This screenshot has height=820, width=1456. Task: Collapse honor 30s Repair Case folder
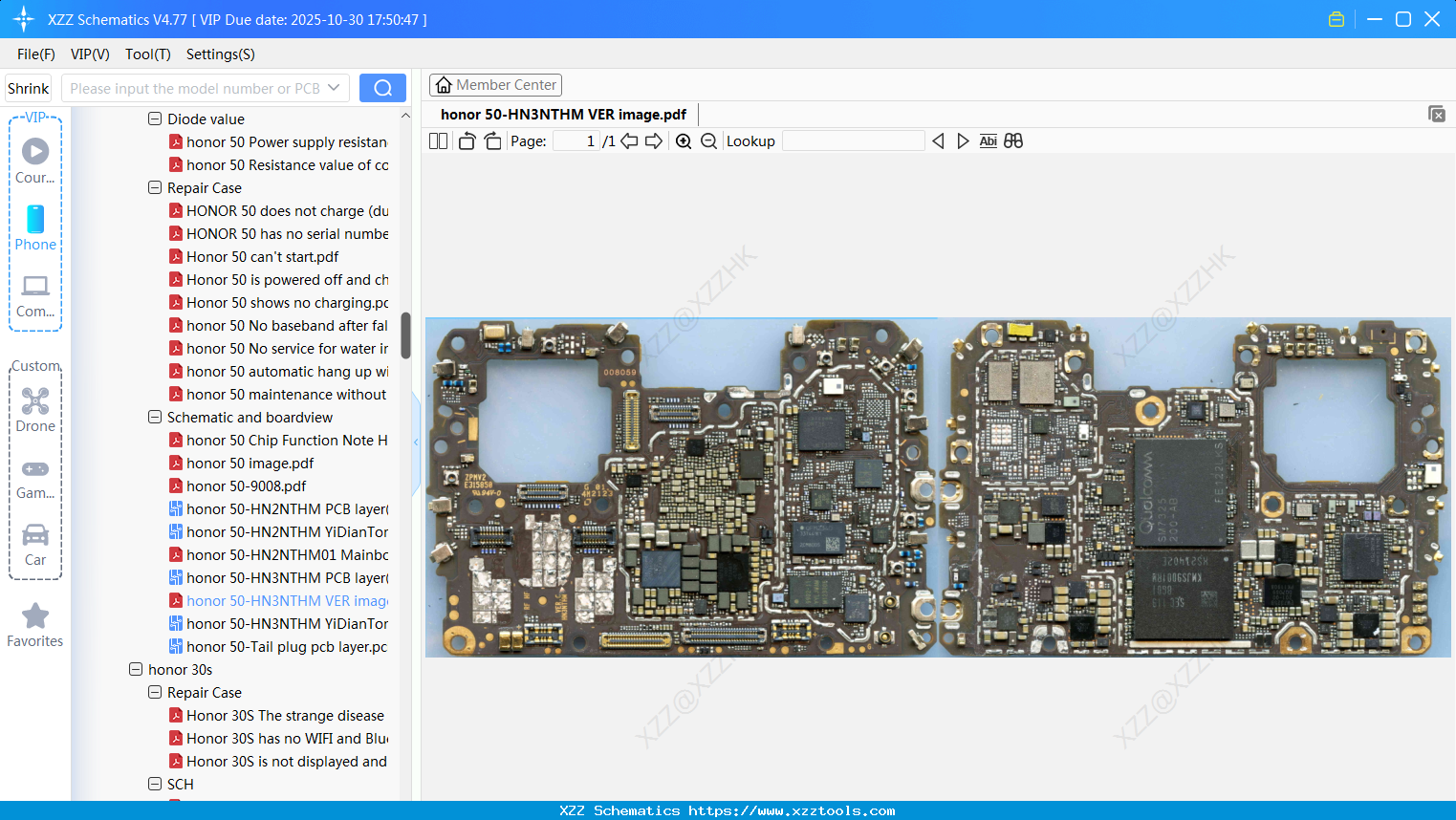[x=155, y=693]
